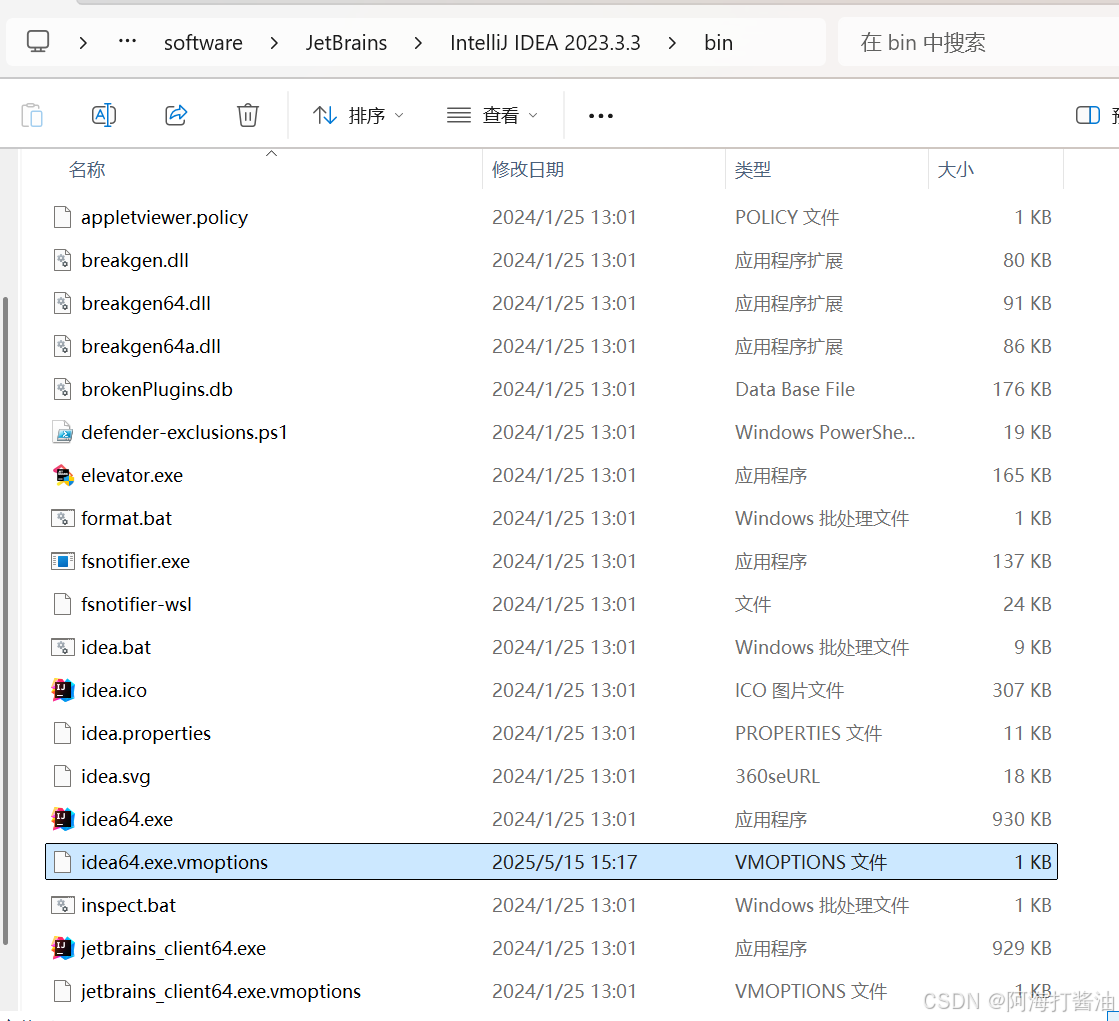Expand chevron after software in breadcrumb
This screenshot has width=1119, height=1021.
(x=274, y=43)
